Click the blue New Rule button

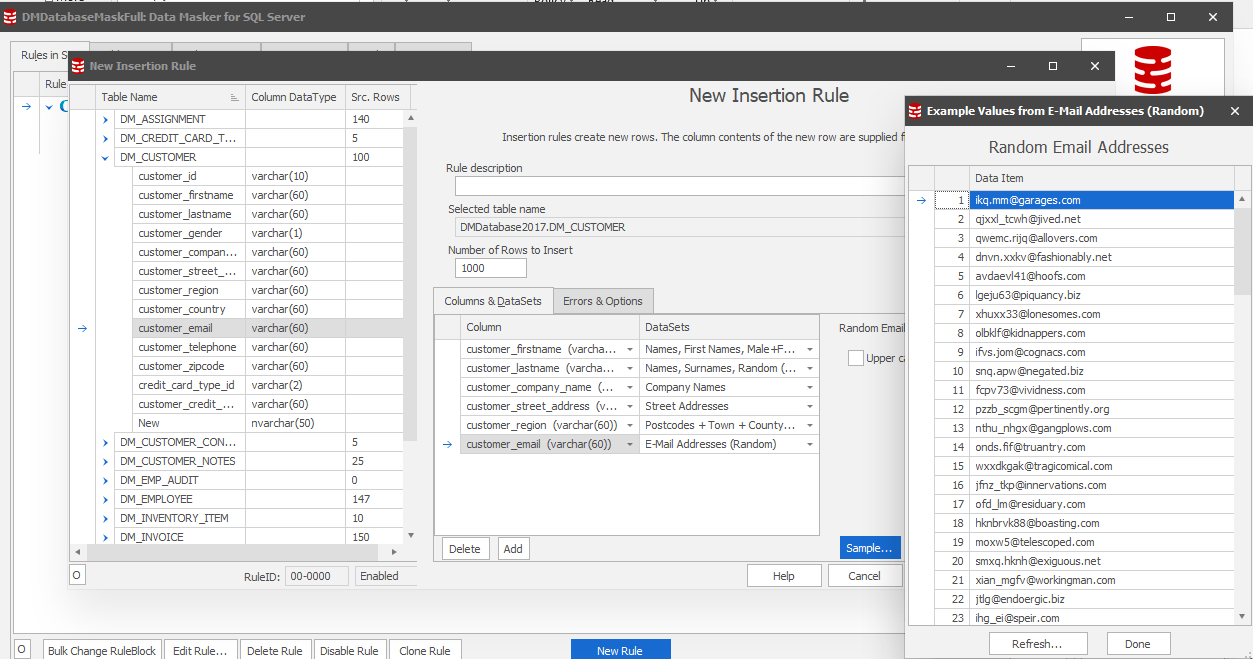(620, 650)
